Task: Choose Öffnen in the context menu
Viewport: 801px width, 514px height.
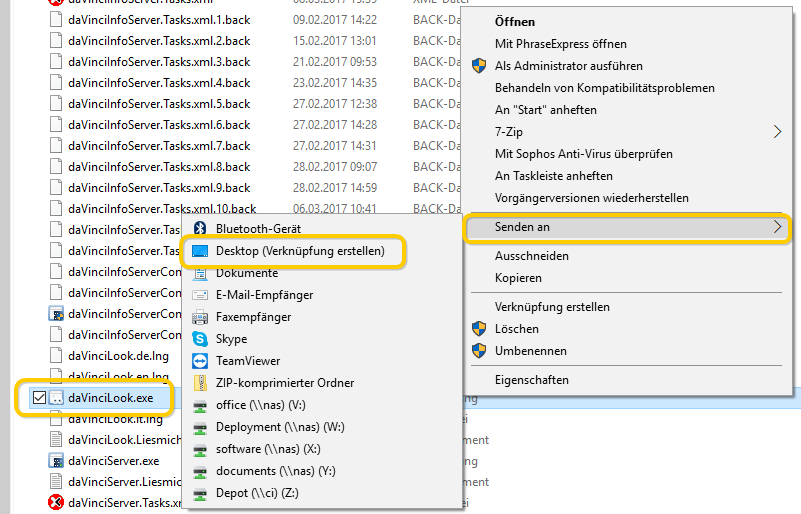Action: [x=515, y=22]
